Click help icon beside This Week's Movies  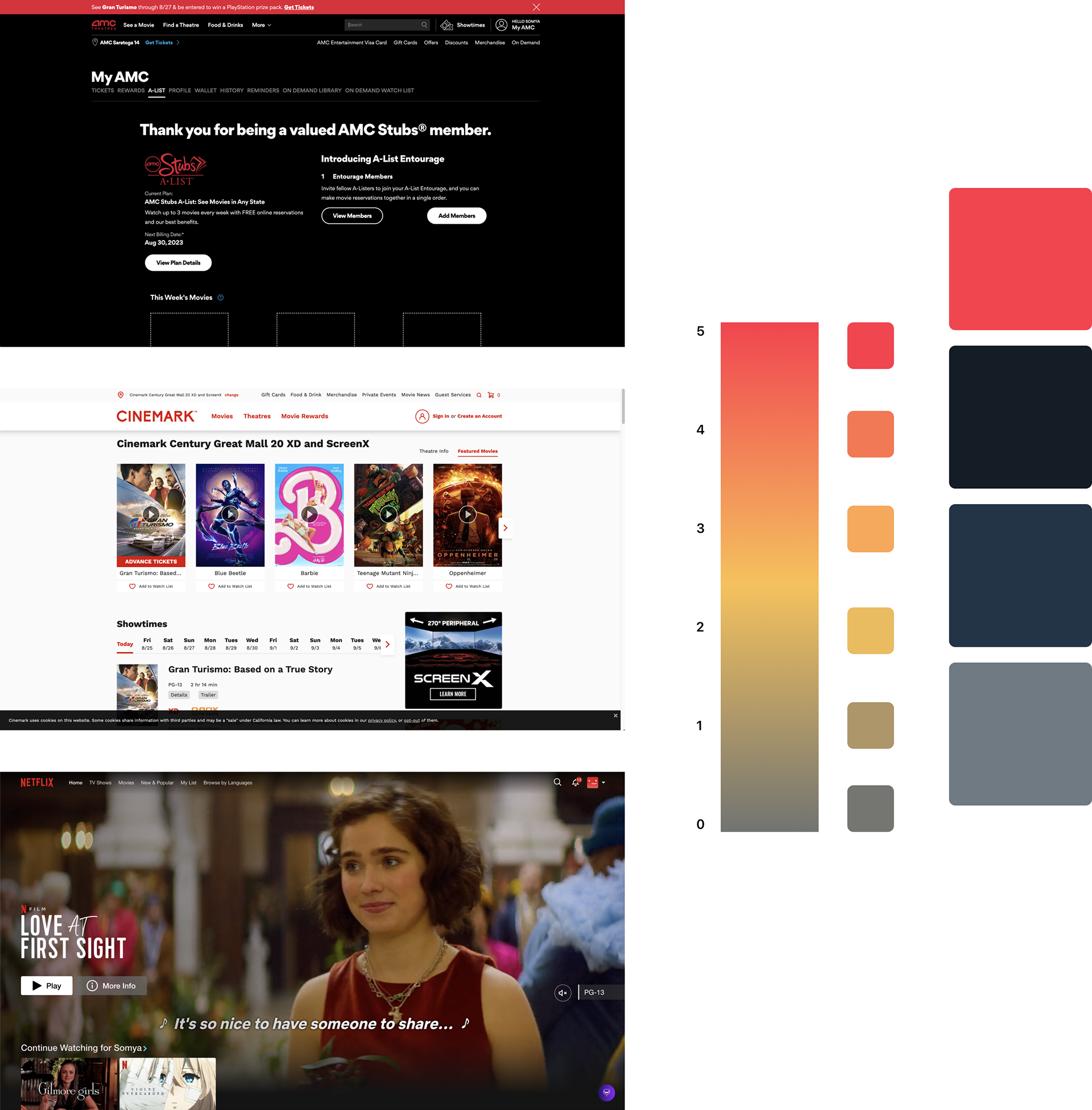[x=221, y=298]
